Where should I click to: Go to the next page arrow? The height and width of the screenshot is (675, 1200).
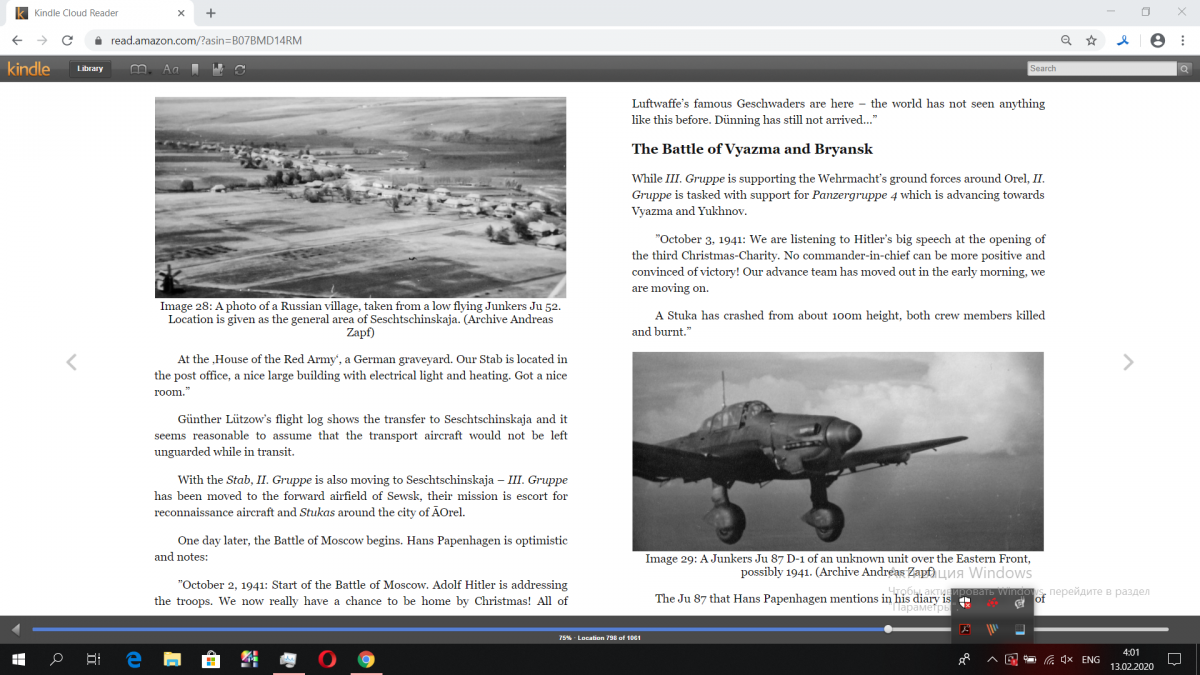pyautogui.click(x=1128, y=362)
